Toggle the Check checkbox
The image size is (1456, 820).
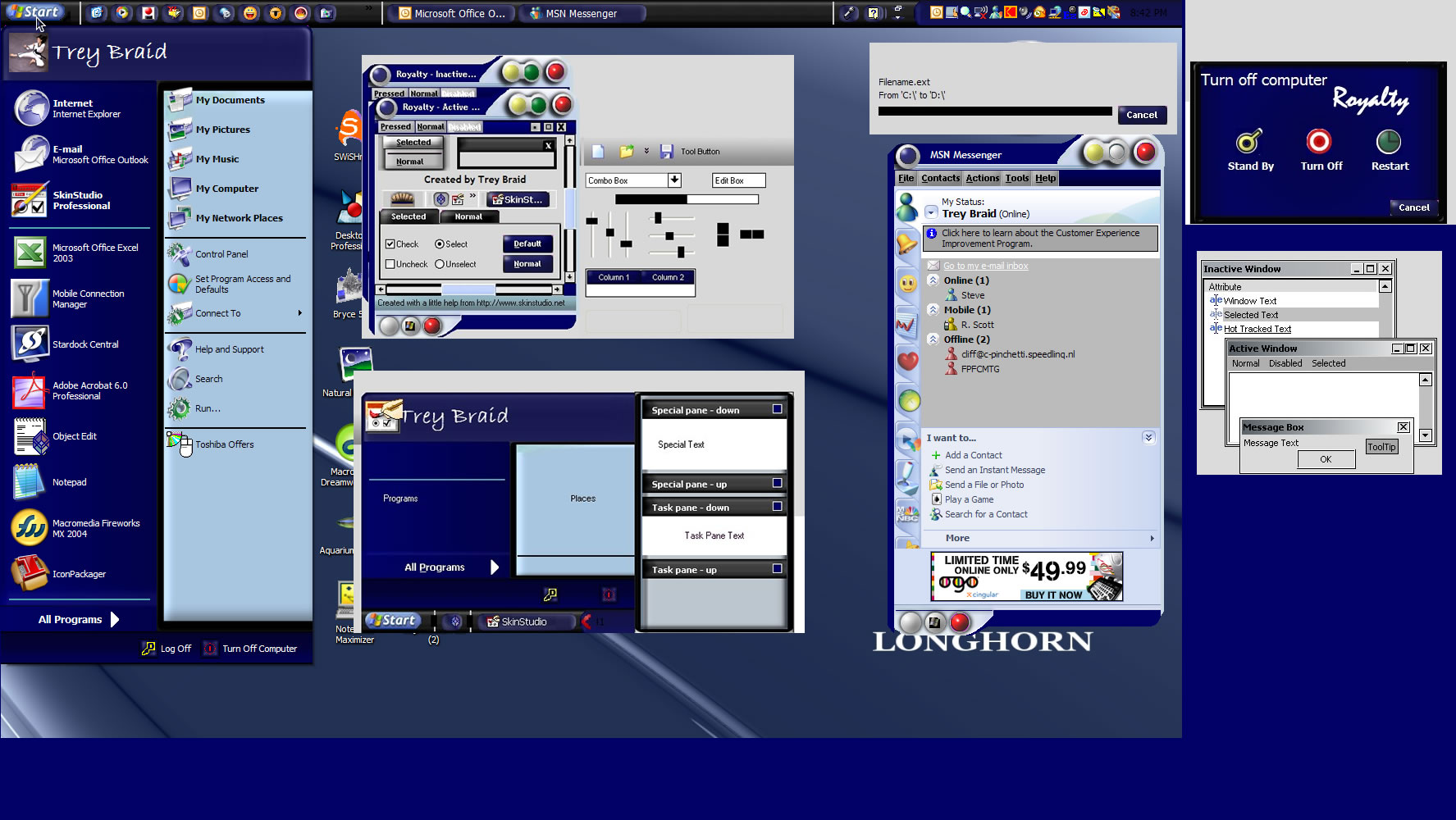390,244
